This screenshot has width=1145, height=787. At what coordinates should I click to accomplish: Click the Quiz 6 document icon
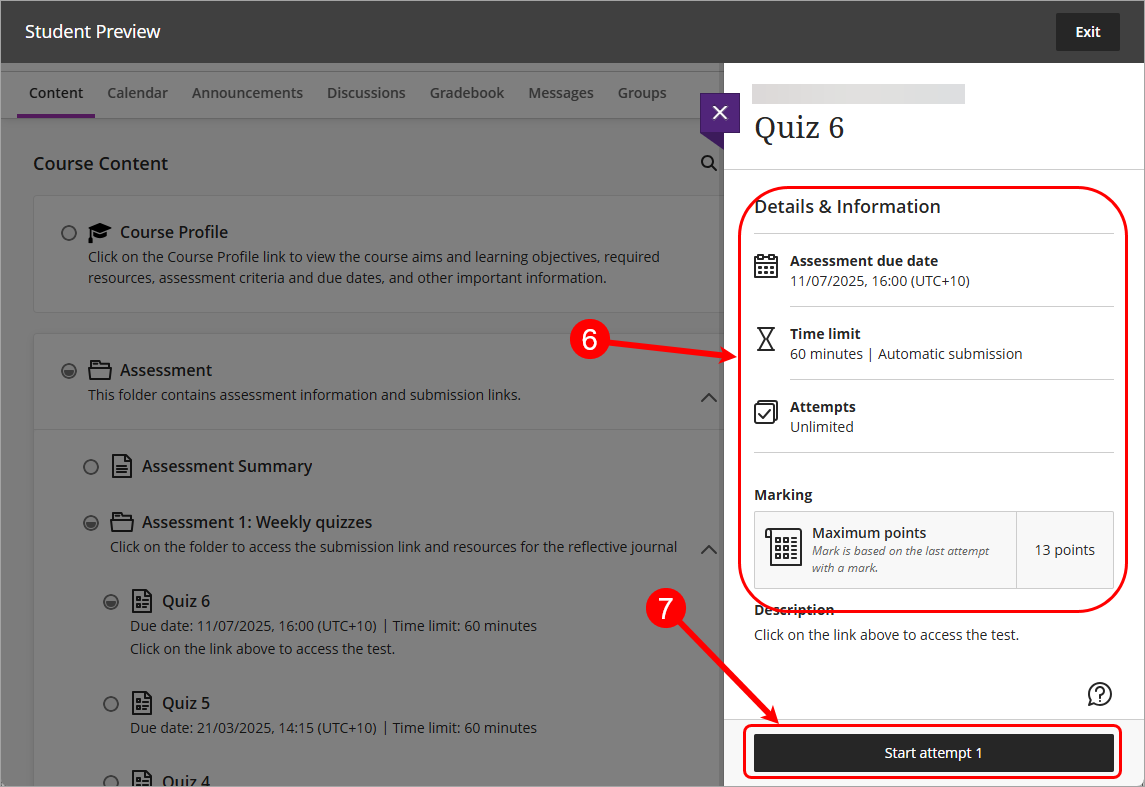coord(141,601)
